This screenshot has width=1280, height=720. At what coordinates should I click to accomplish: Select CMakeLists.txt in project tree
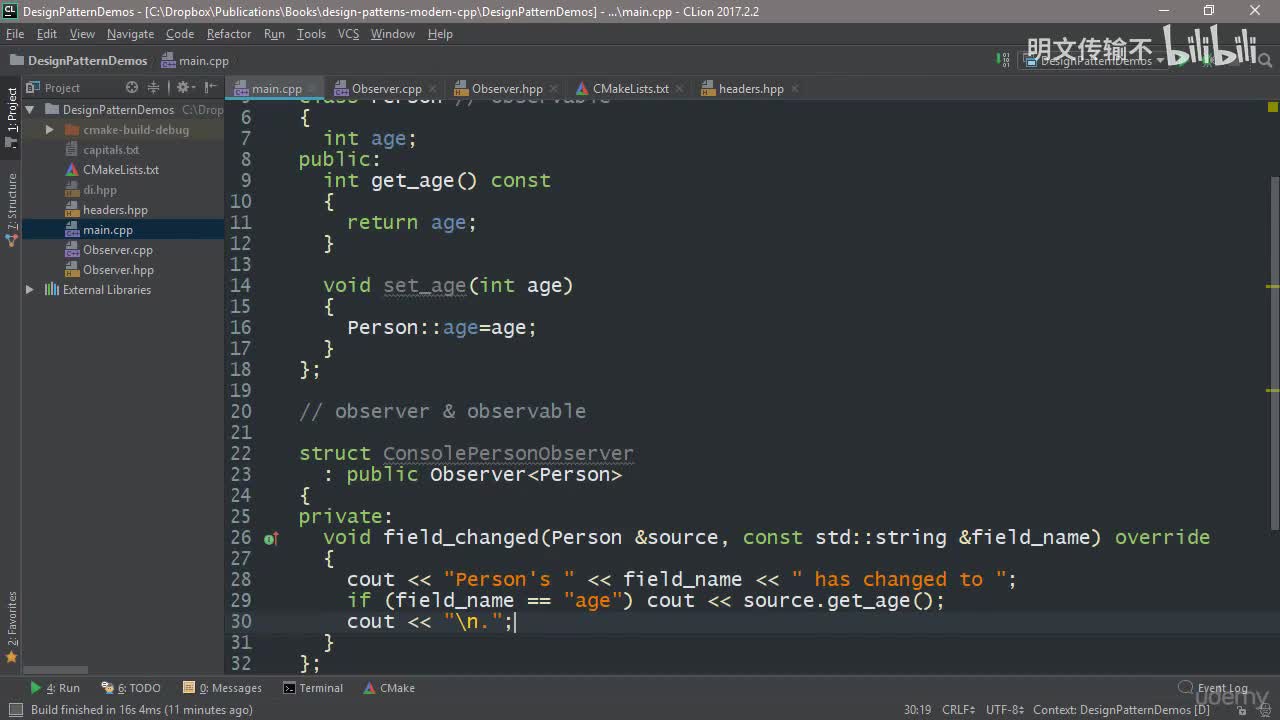(x=121, y=170)
